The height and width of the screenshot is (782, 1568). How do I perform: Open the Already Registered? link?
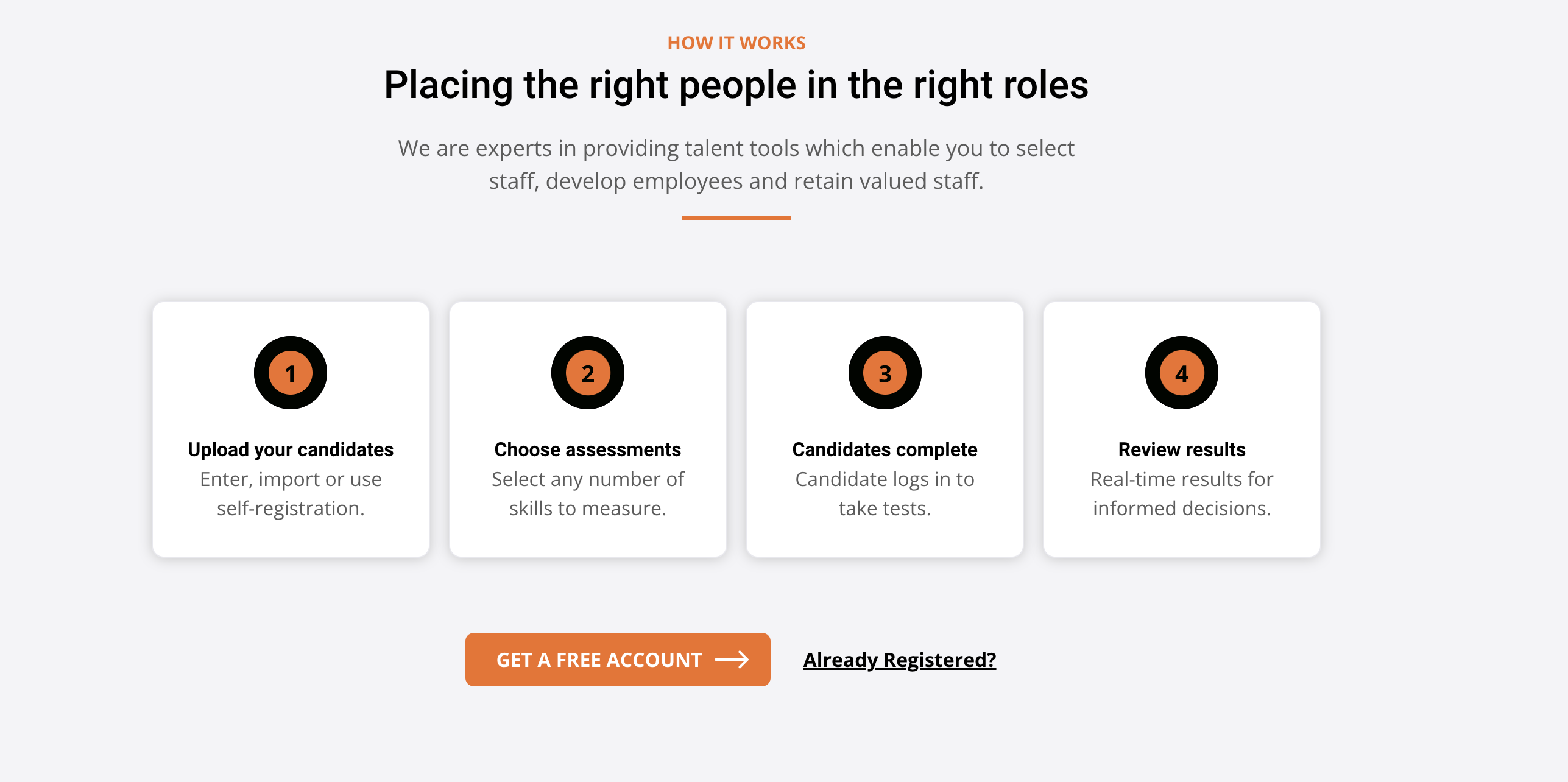click(x=899, y=660)
